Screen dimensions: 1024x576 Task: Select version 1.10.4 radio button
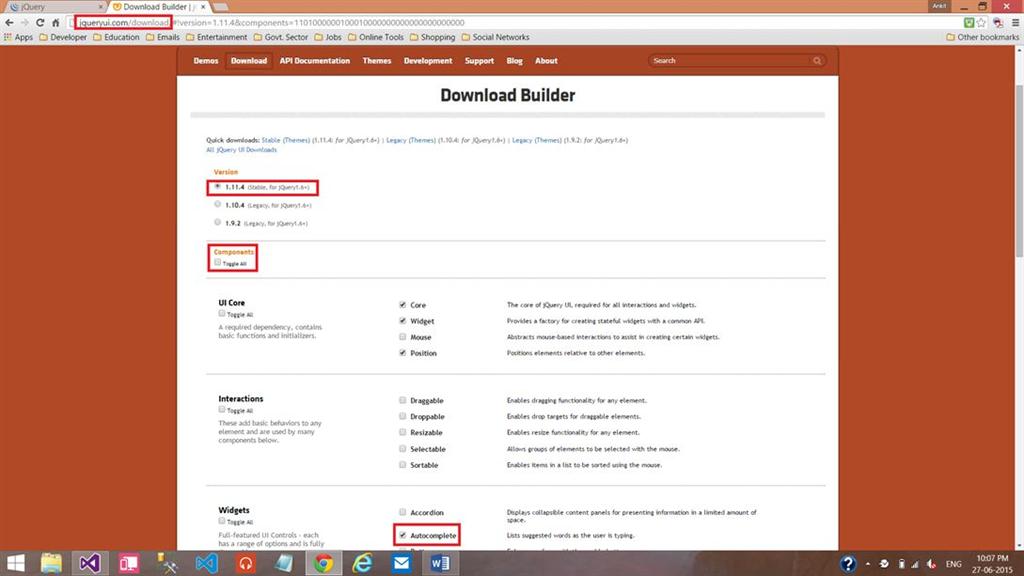point(217,204)
